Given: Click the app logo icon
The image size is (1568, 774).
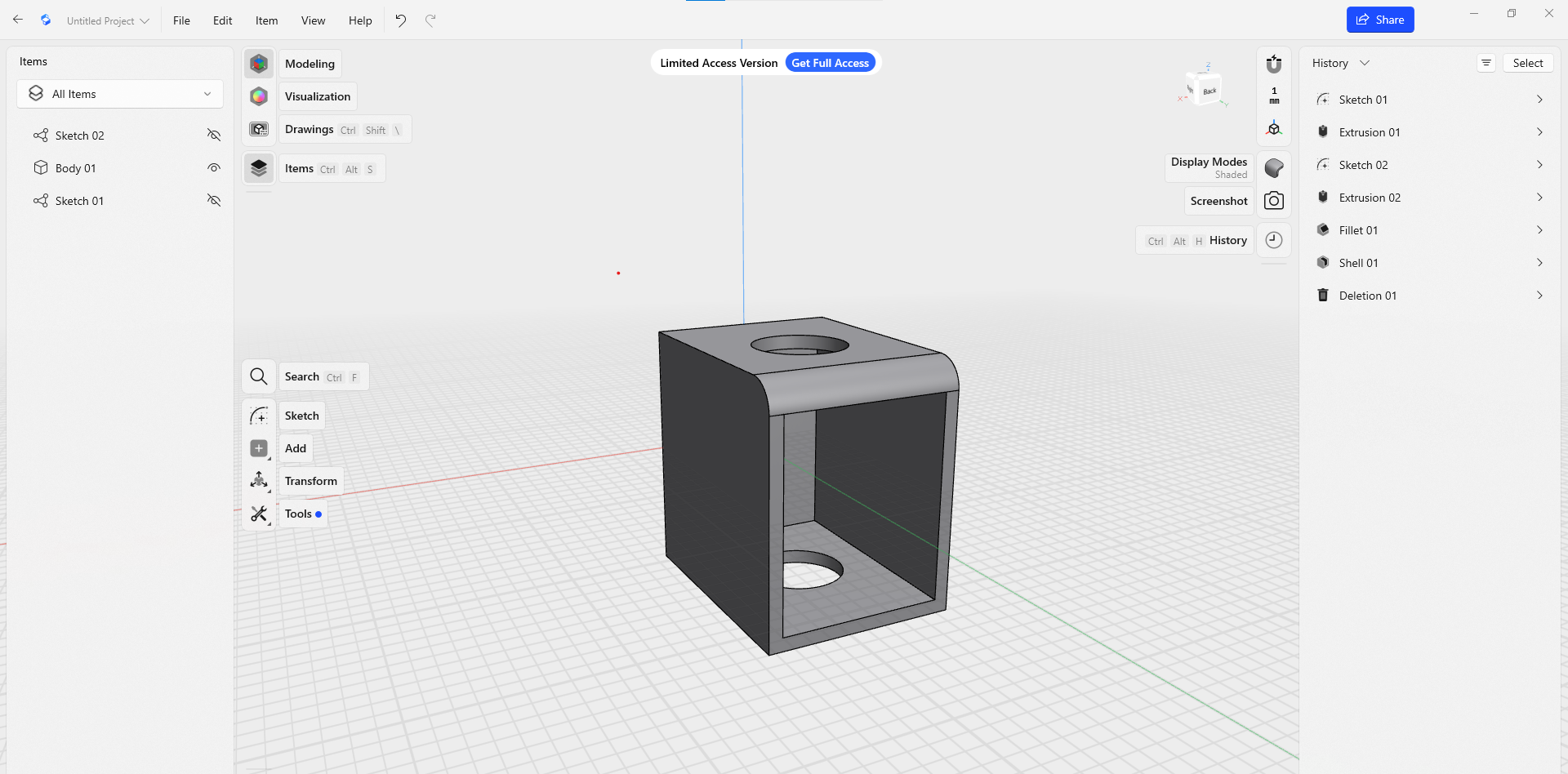Looking at the screenshot, I should click(x=46, y=20).
